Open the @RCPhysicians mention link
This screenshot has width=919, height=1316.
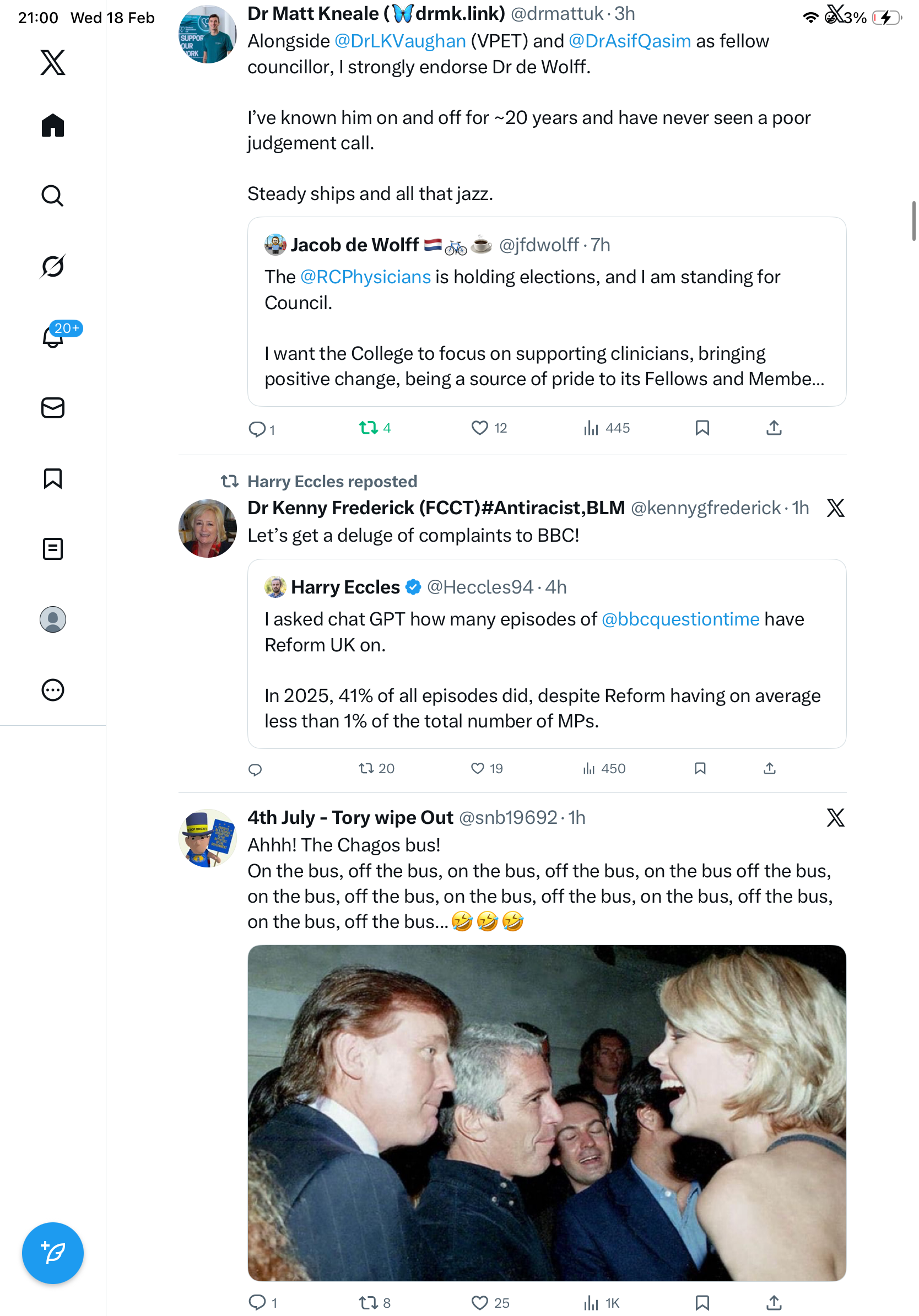click(365, 277)
